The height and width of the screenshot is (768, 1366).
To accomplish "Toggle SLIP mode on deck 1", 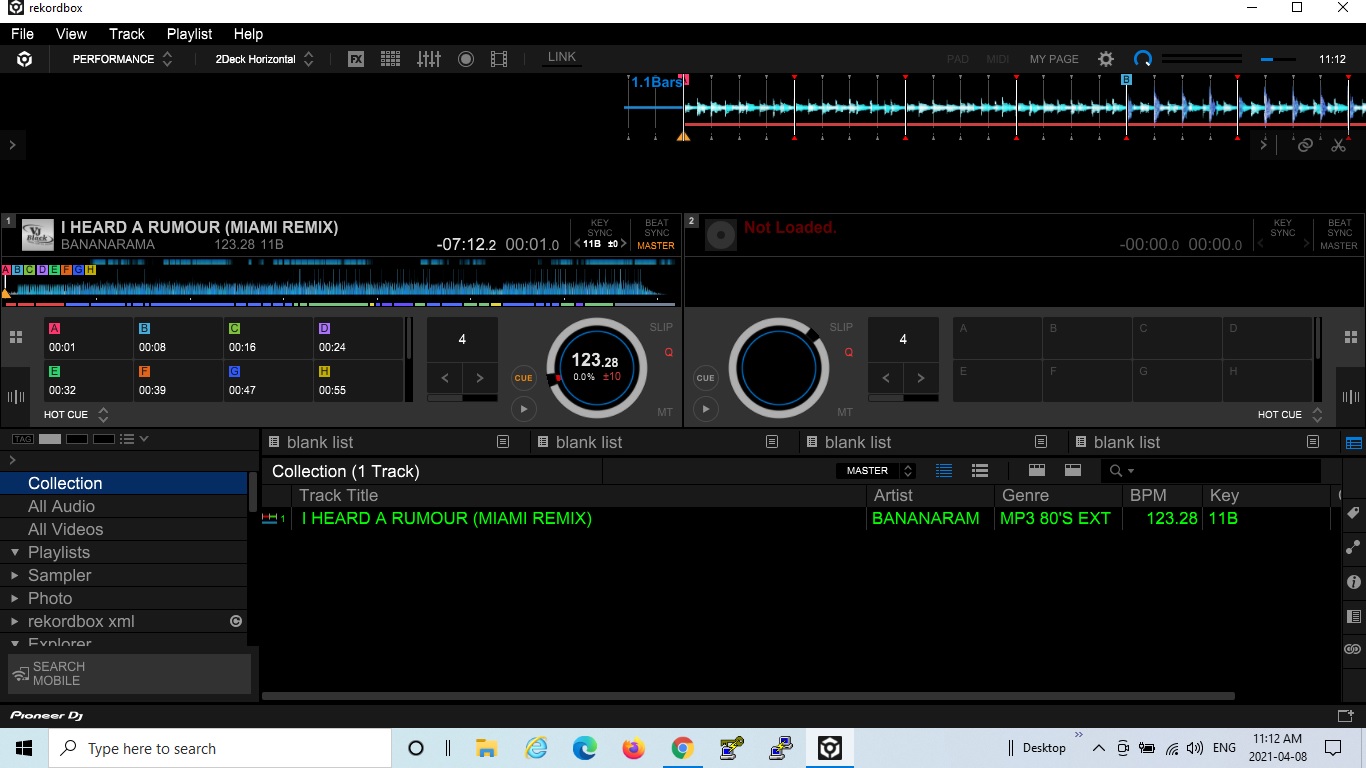I will (661, 327).
